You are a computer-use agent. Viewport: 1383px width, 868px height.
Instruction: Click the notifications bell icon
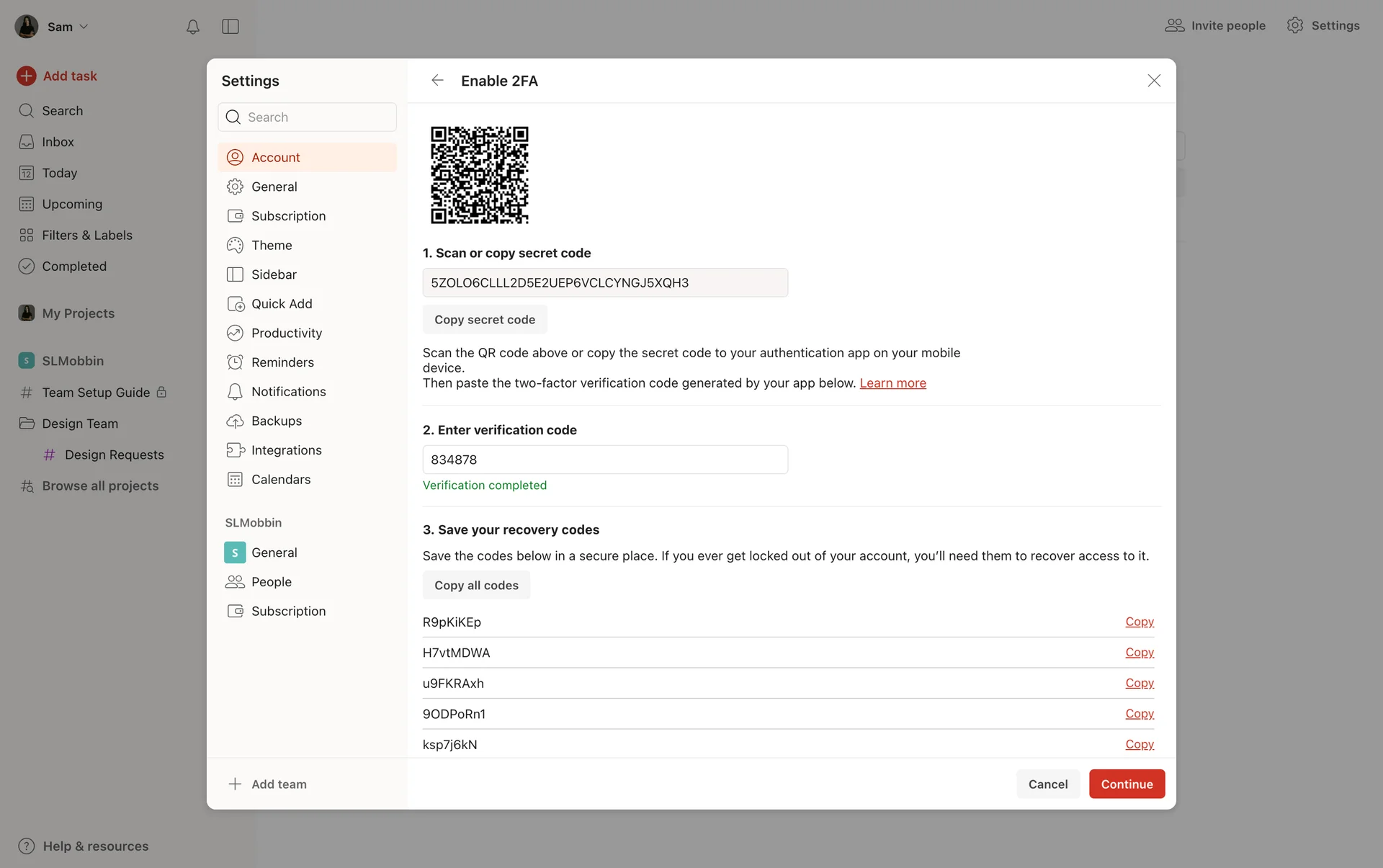tap(192, 27)
